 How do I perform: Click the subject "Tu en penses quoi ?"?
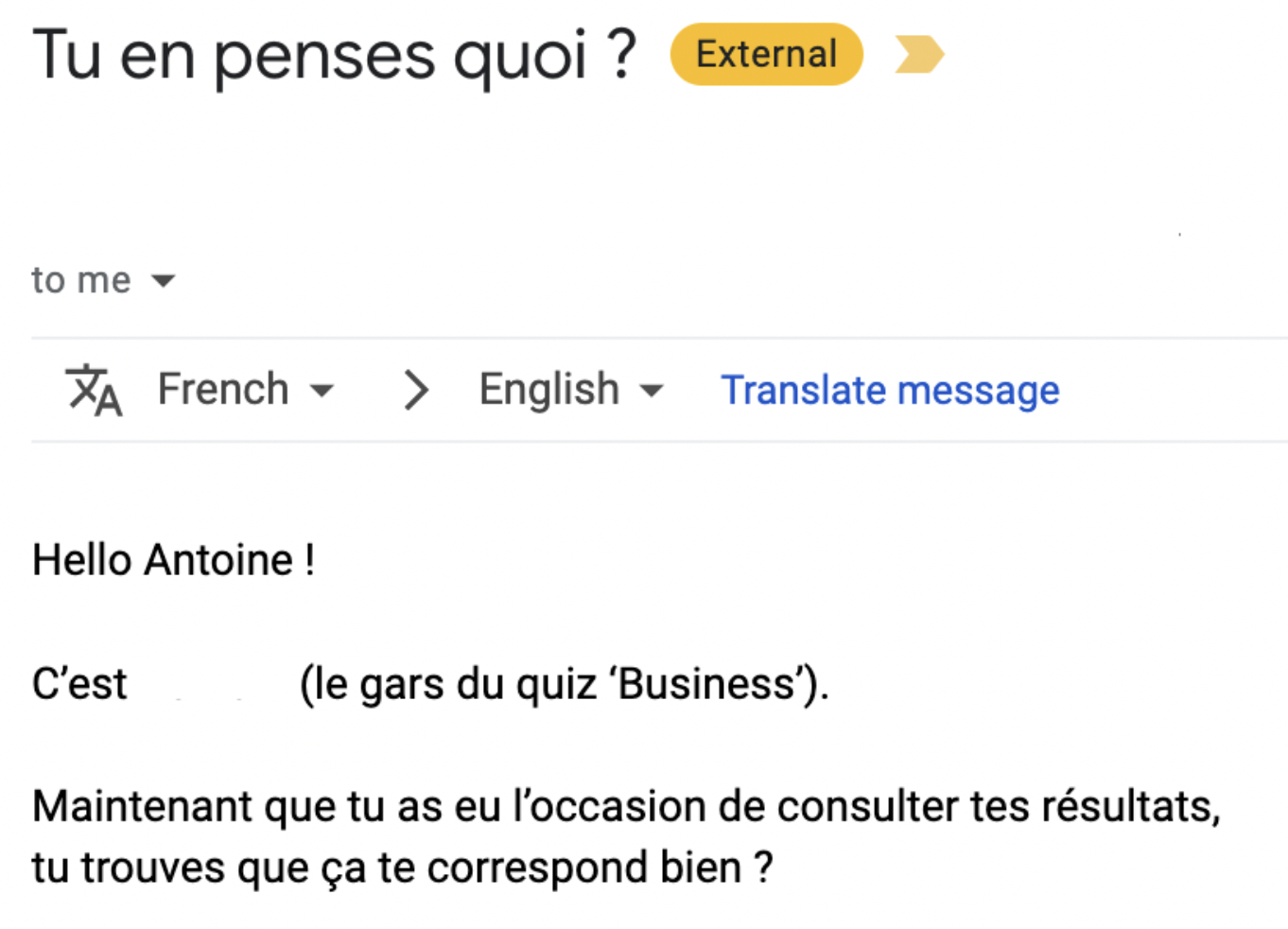click(x=335, y=55)
